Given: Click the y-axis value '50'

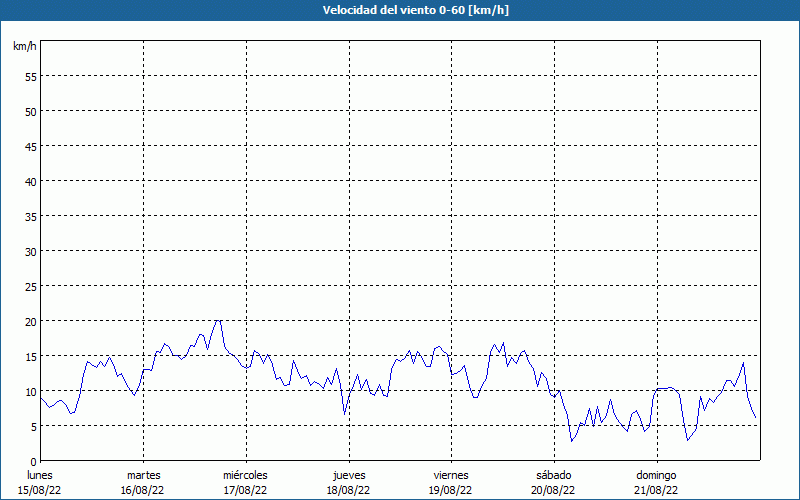Looking at the screenshot, I should click(31, 111).
